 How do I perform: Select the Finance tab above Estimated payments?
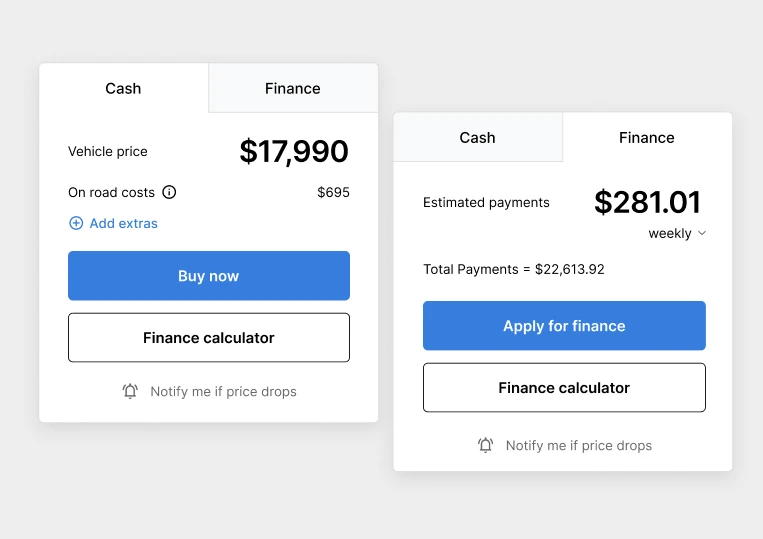(x=647, y=137)
